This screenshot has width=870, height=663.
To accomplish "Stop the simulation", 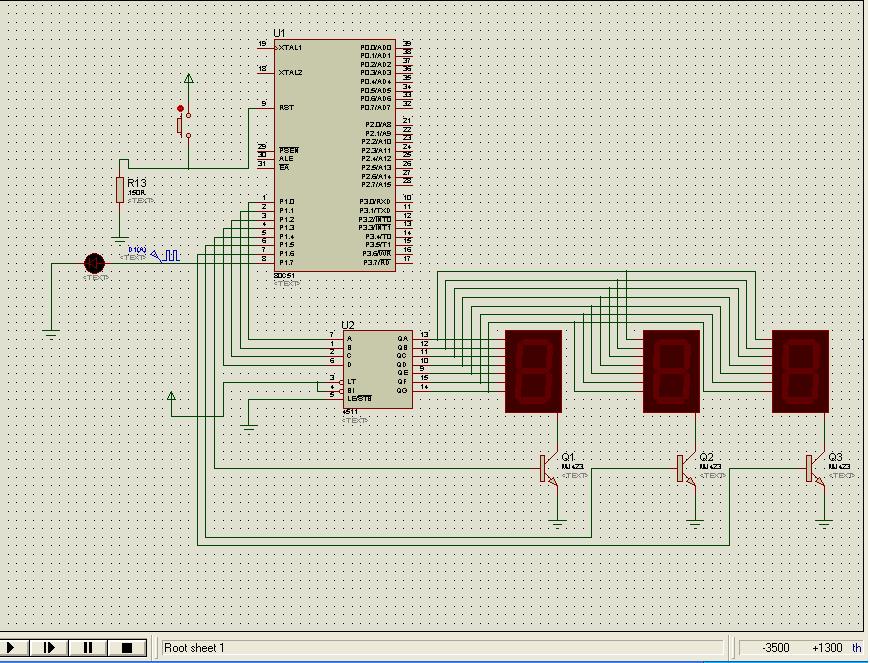I will coord(127,648).
